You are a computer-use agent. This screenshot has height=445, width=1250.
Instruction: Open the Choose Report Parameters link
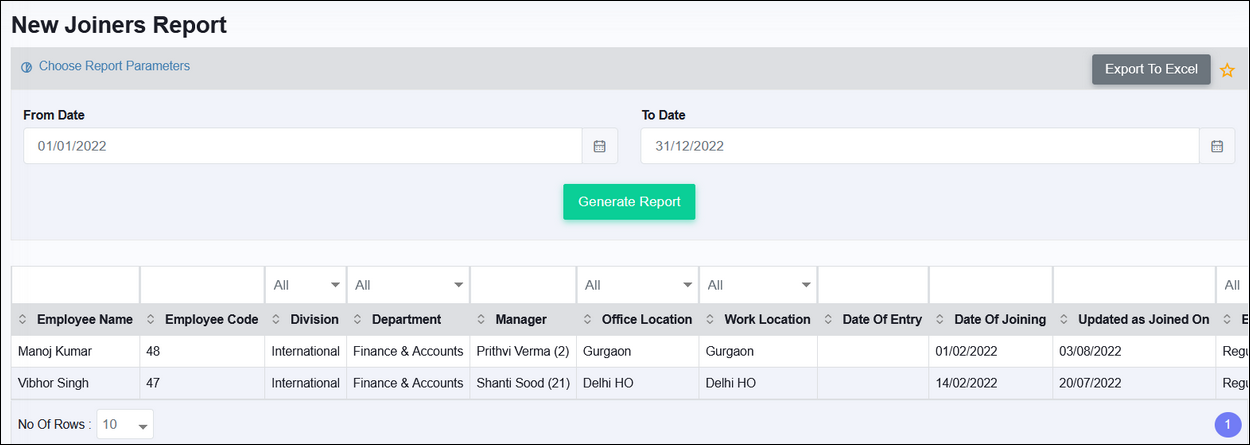(114, 66)
